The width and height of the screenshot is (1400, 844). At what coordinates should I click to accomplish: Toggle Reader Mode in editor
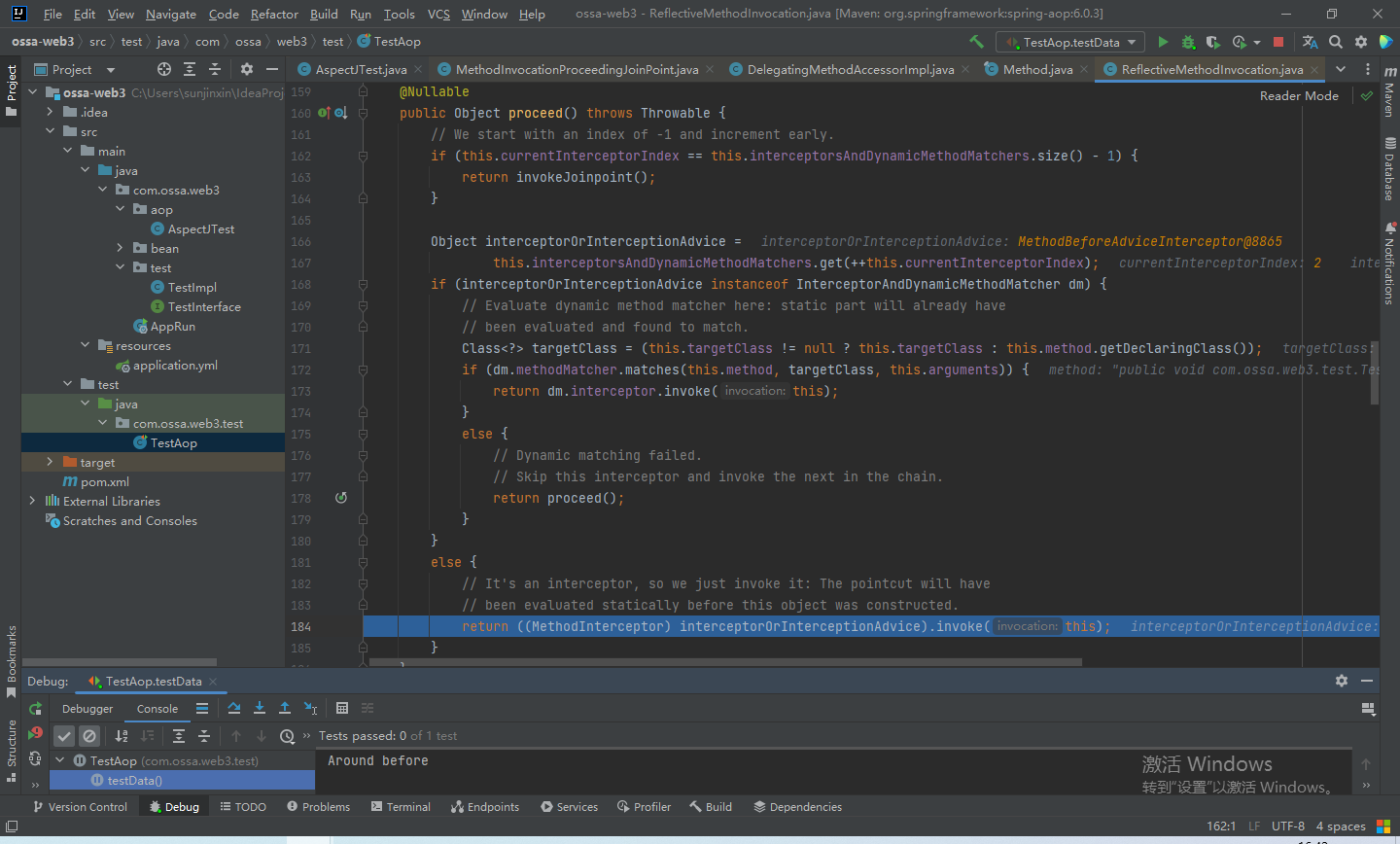1299,95
